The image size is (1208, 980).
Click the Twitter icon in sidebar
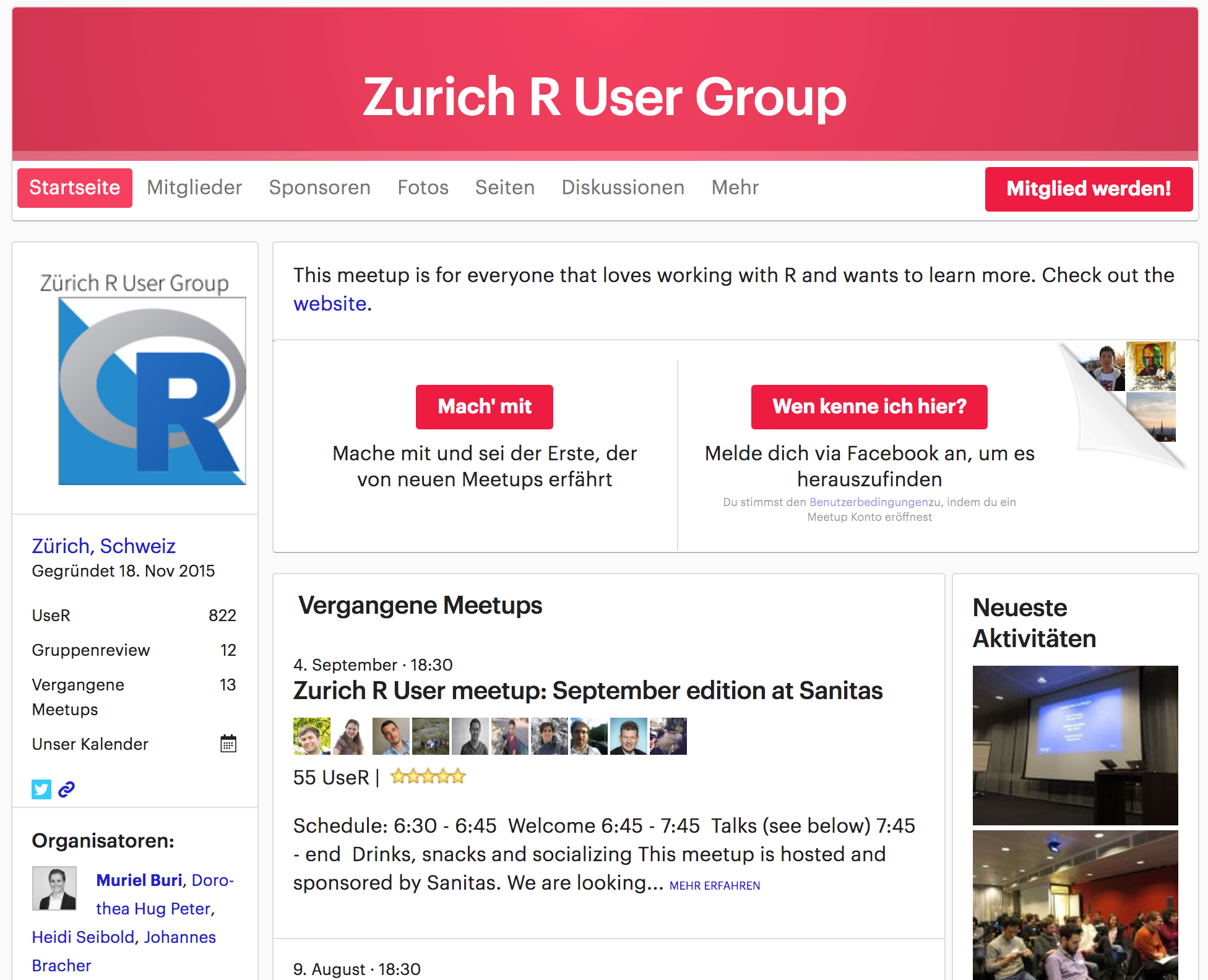point(41,789)
